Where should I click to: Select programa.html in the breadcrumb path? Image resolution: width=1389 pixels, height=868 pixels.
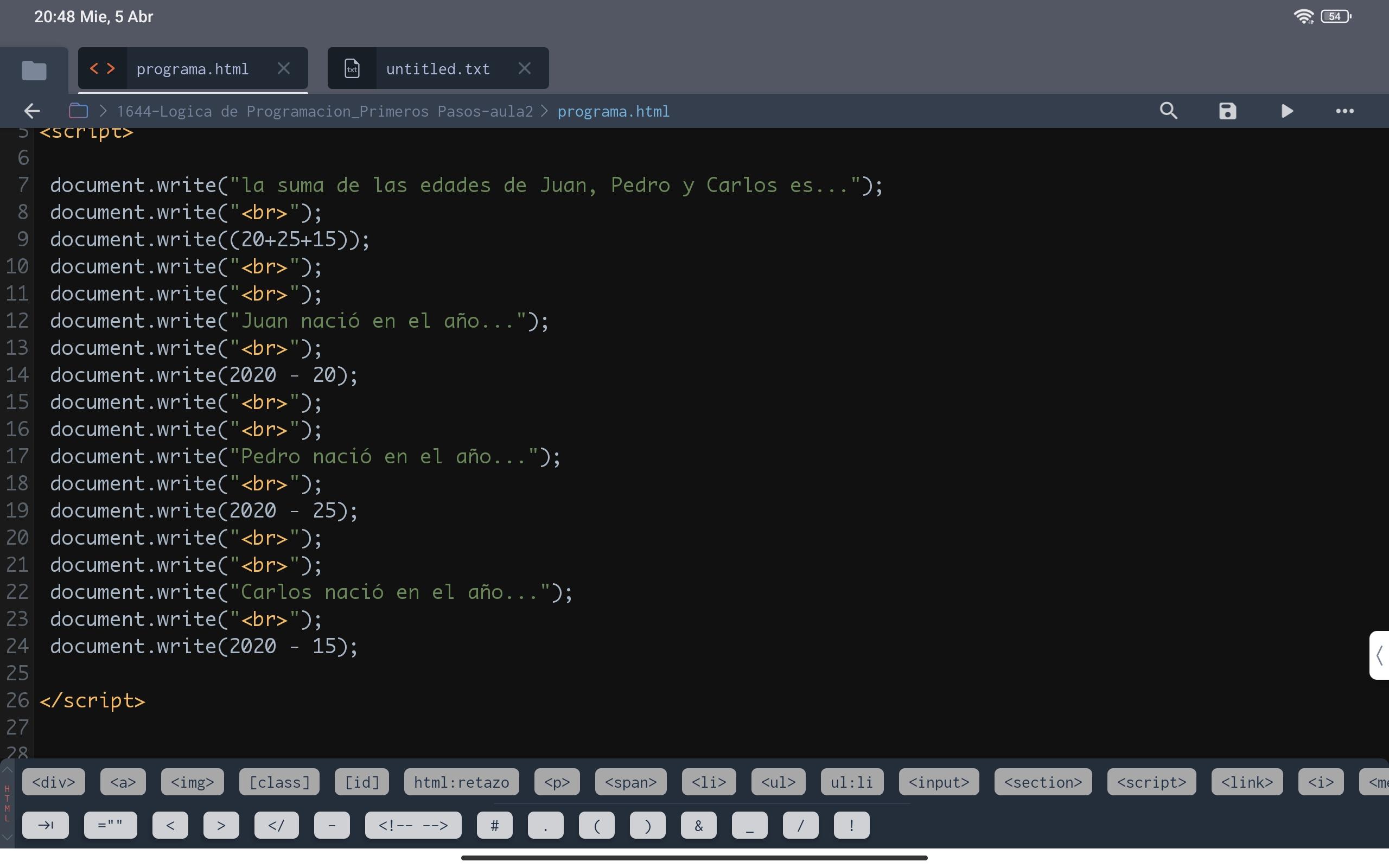[x=613, y=111]
